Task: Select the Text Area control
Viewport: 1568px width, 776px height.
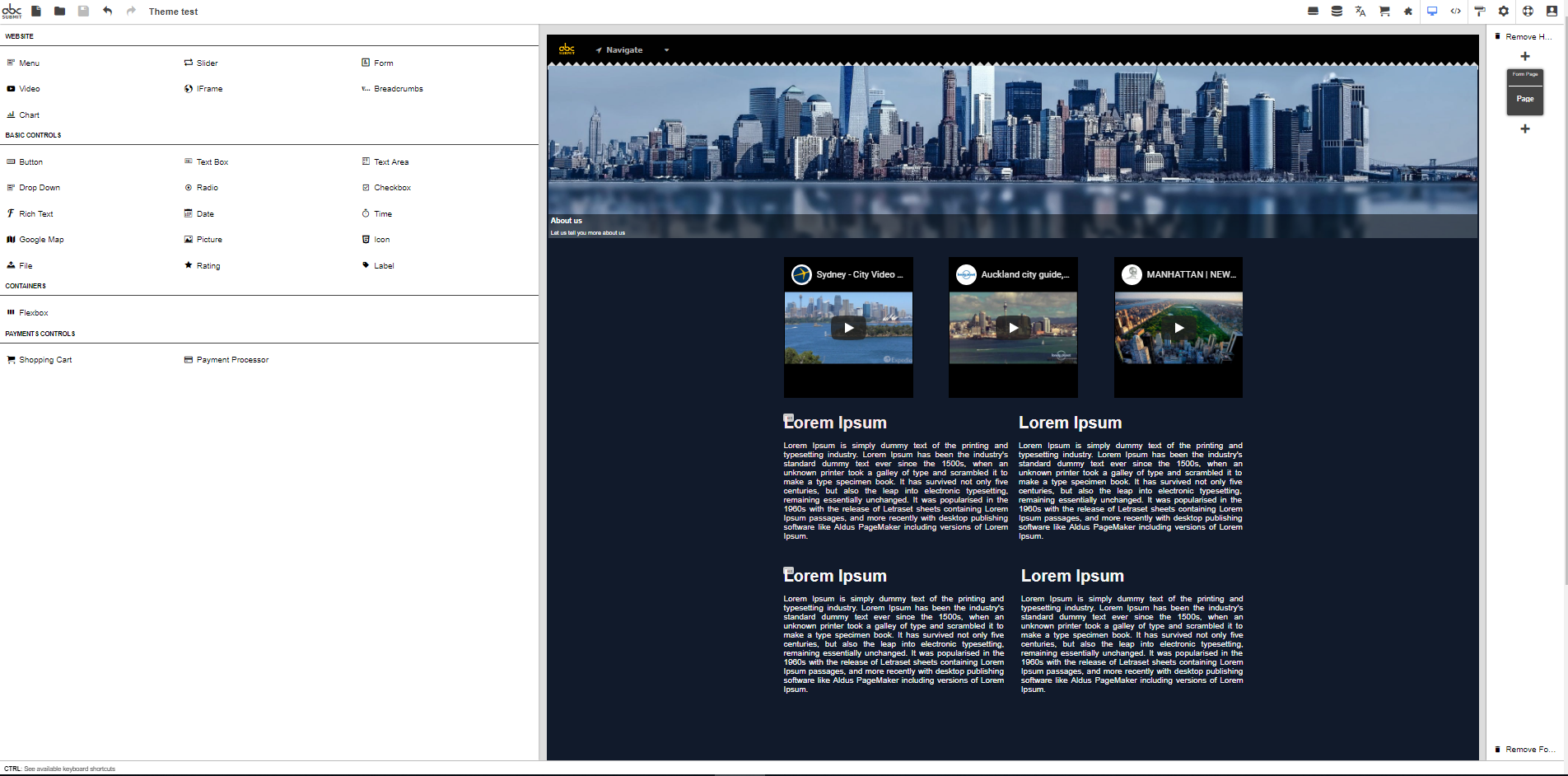Action: click(x=385, y=161)
